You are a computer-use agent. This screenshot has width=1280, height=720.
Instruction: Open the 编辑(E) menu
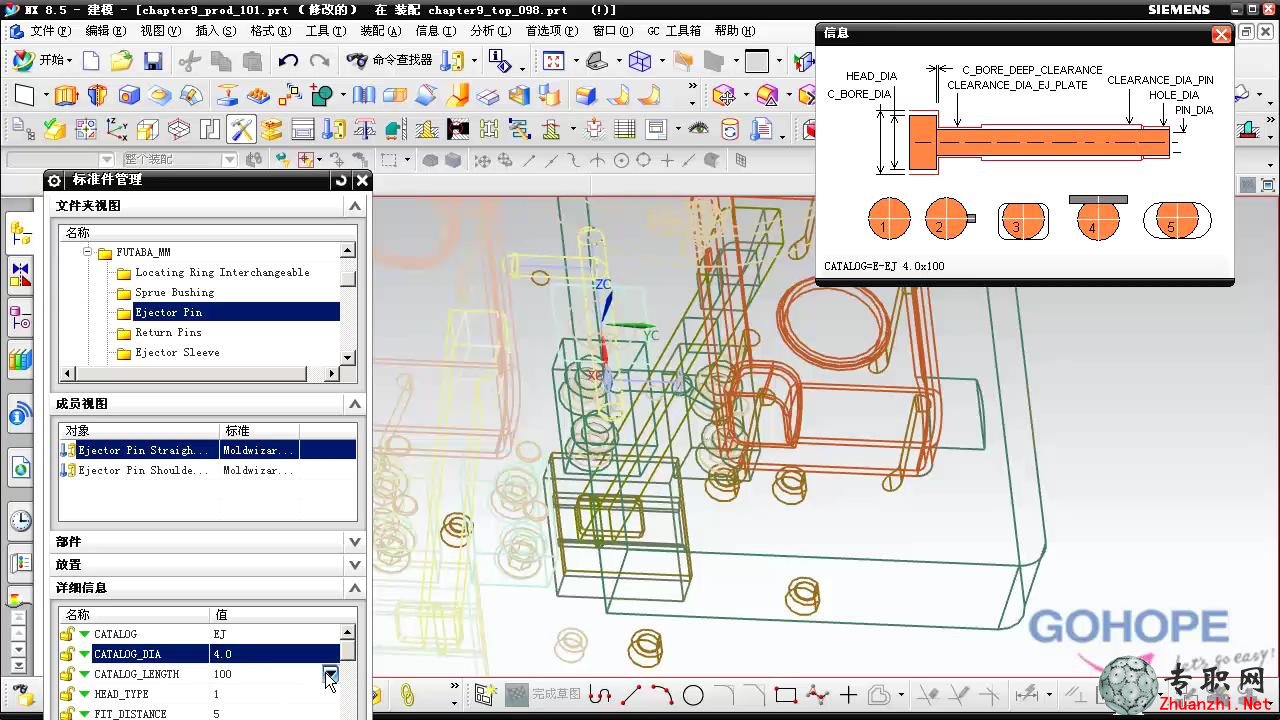click(x=106, y=31)
